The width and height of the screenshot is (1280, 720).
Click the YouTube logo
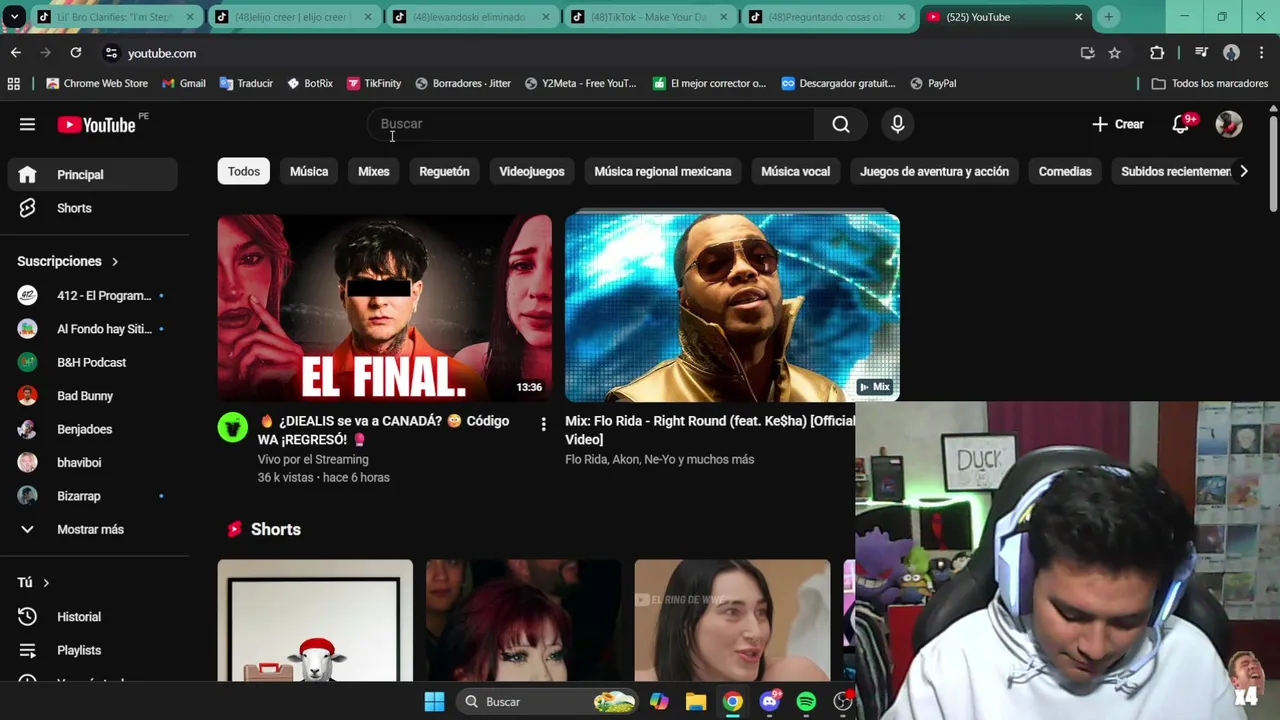(97, 124)
